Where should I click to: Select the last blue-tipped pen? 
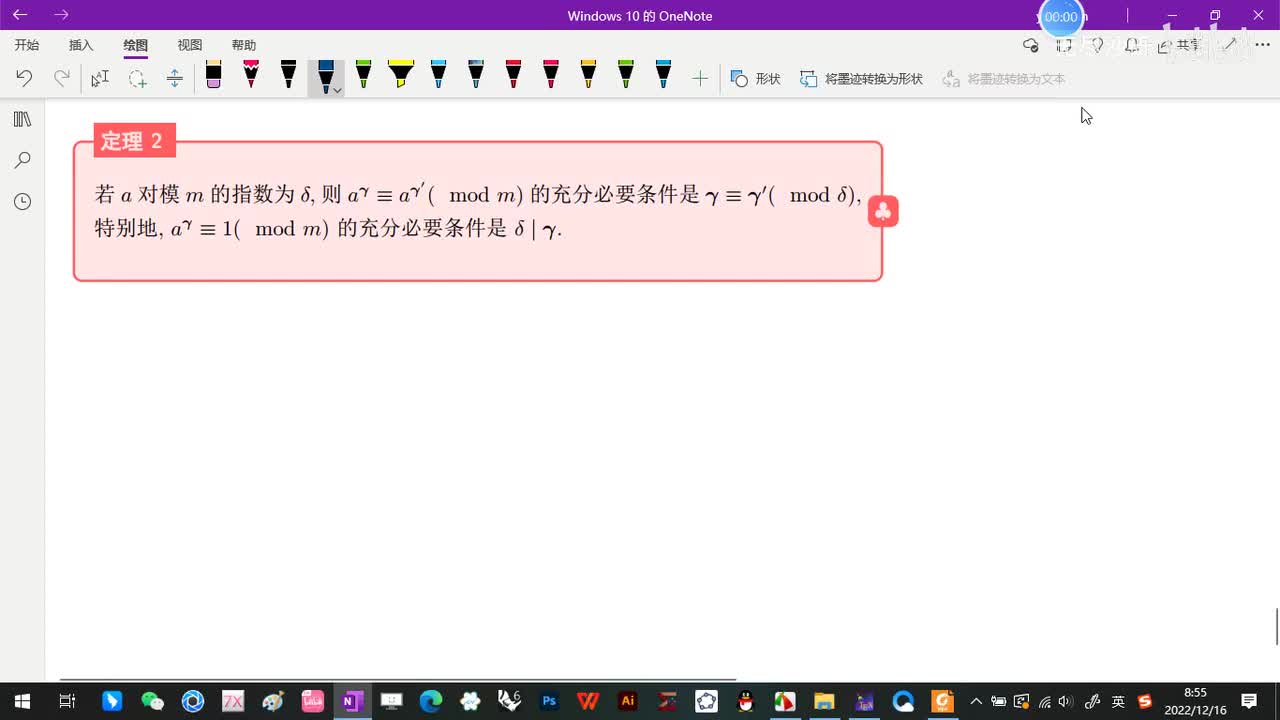[663, 75]
